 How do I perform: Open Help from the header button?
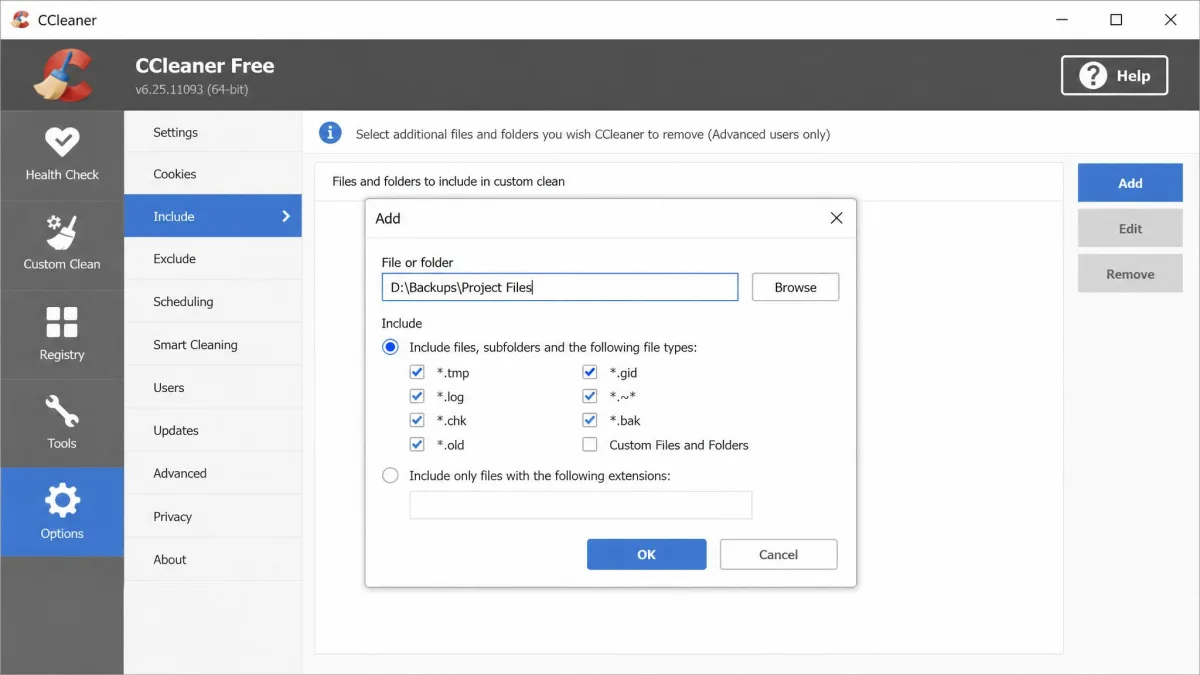tap(1114, 75)
